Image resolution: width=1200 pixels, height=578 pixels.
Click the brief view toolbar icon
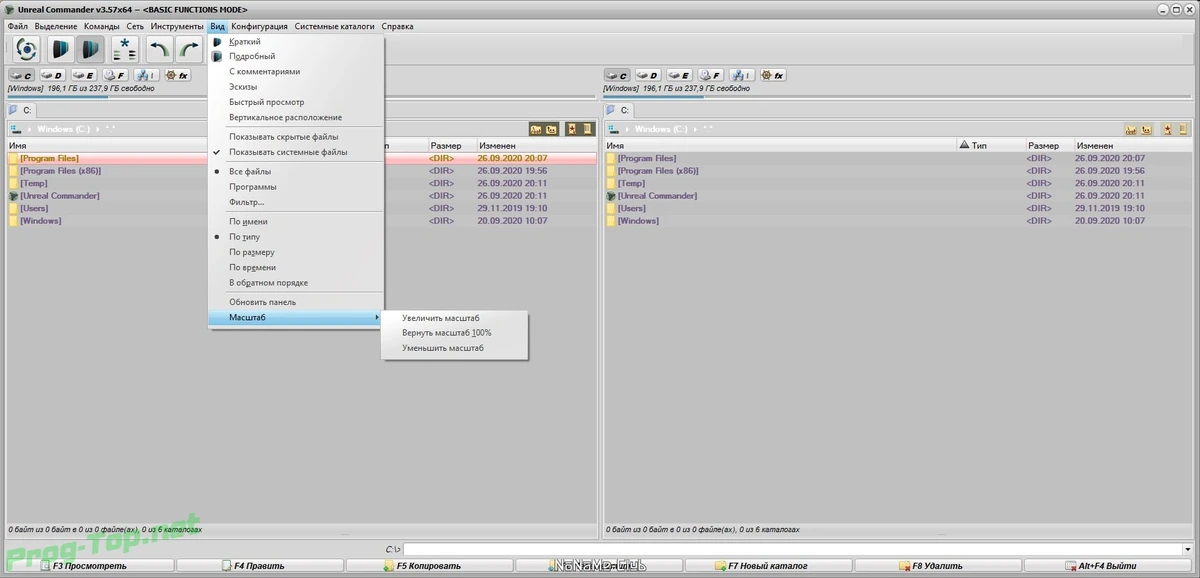pyautogui.click(x=61, y=49)
